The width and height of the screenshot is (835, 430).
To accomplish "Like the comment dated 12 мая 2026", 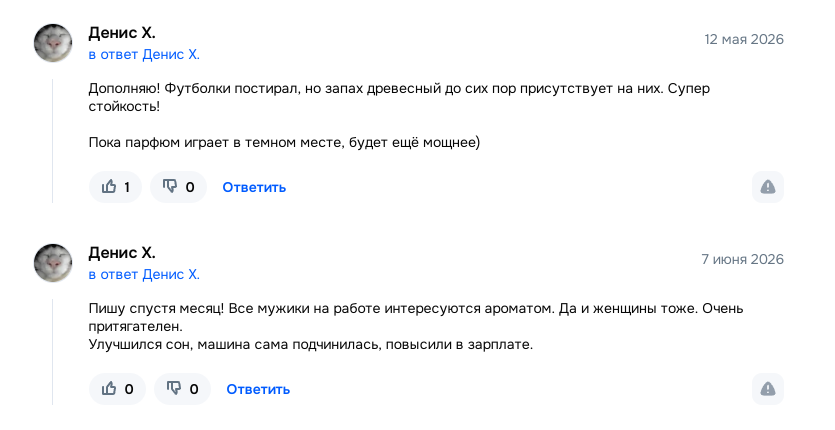I will (116, 187).
